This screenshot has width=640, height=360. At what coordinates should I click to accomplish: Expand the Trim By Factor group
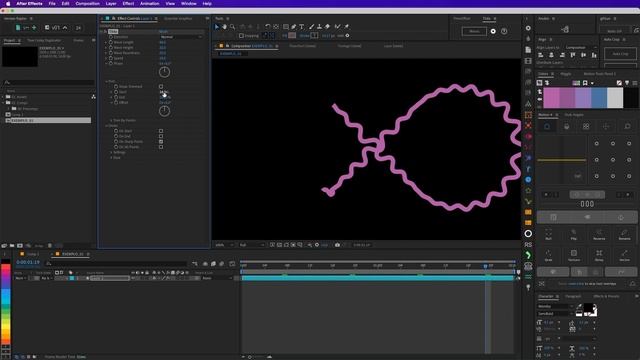coord(111,120)
